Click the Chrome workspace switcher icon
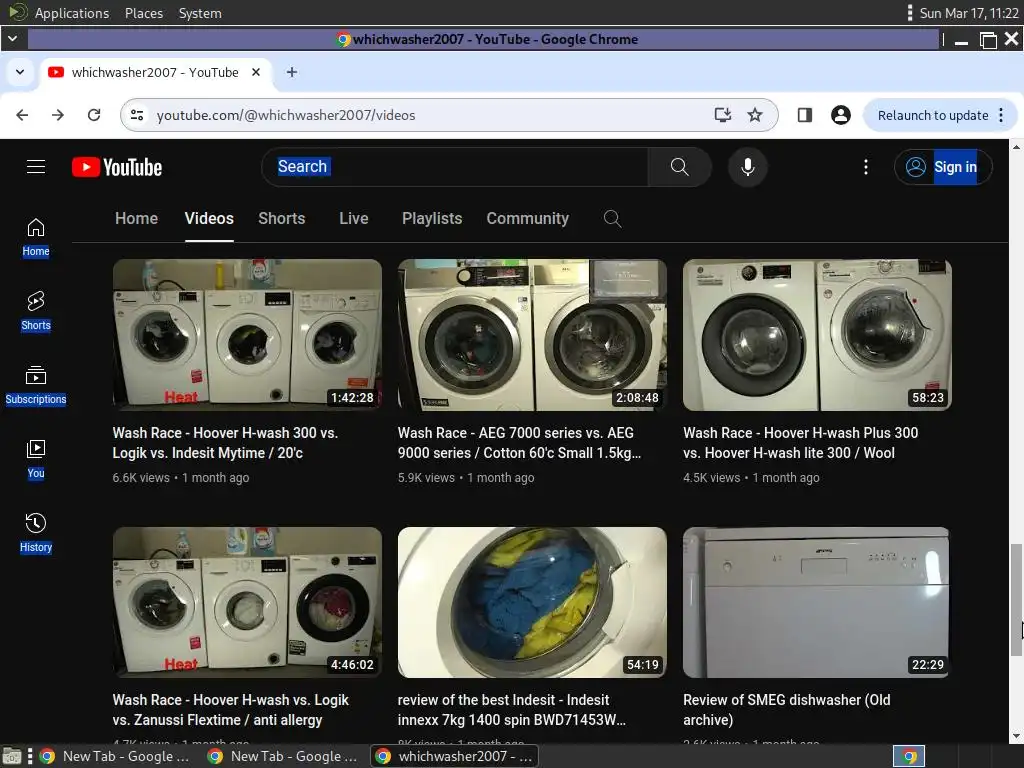Viewport: 1024px width, 768px height. click(x=908, y=756)
